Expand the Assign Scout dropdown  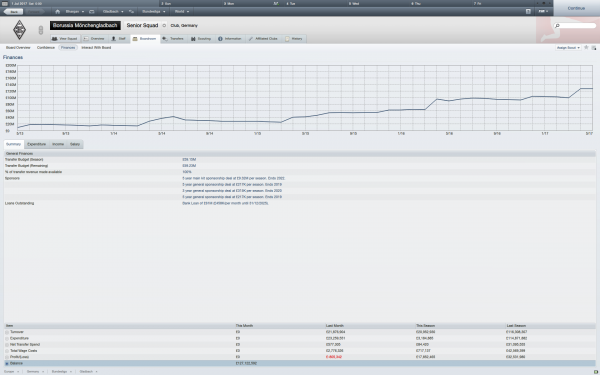coord(568,47)
